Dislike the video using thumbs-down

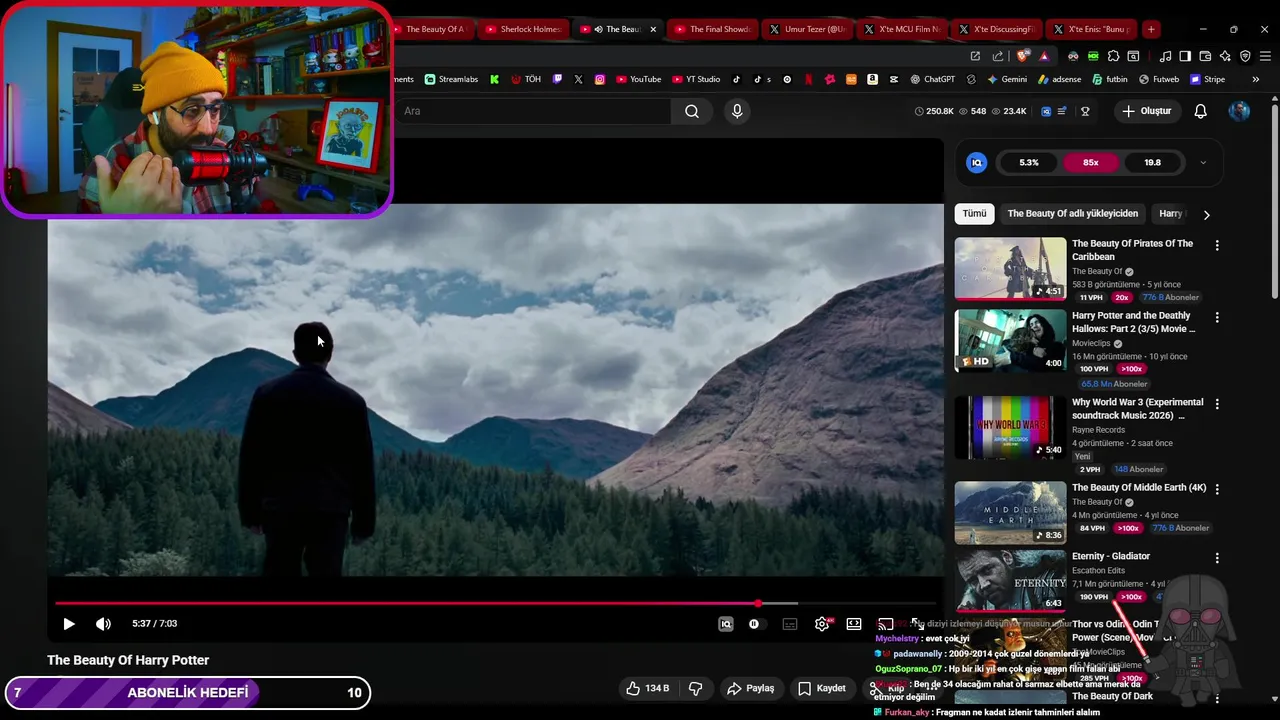tap(695, 688)
